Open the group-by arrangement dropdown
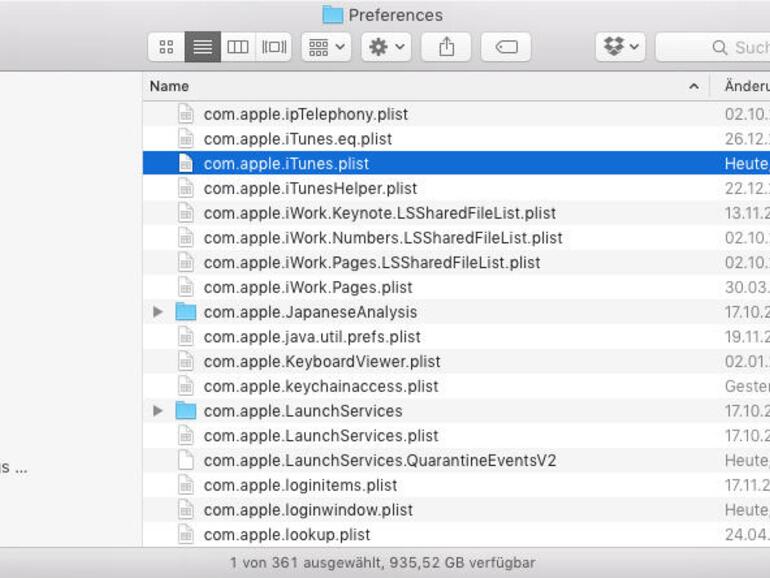Viewport: 770px width, 578px height. coord(327,47)
